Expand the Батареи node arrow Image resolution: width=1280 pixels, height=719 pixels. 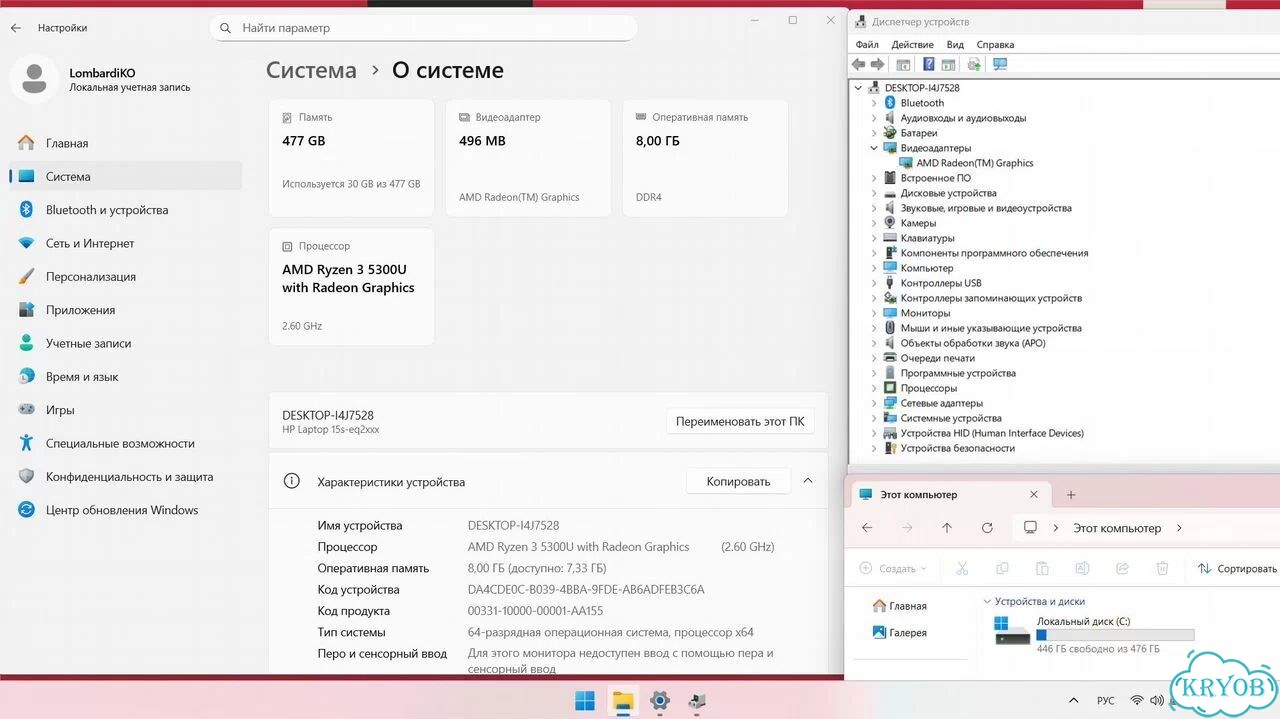874,133
